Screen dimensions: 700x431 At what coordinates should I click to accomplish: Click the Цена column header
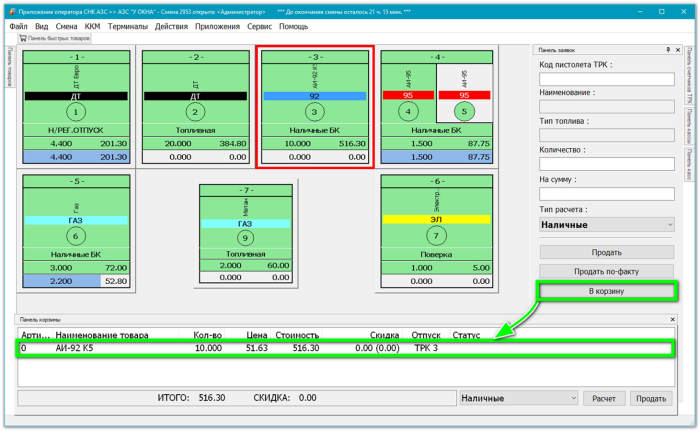tap(257, 335)
